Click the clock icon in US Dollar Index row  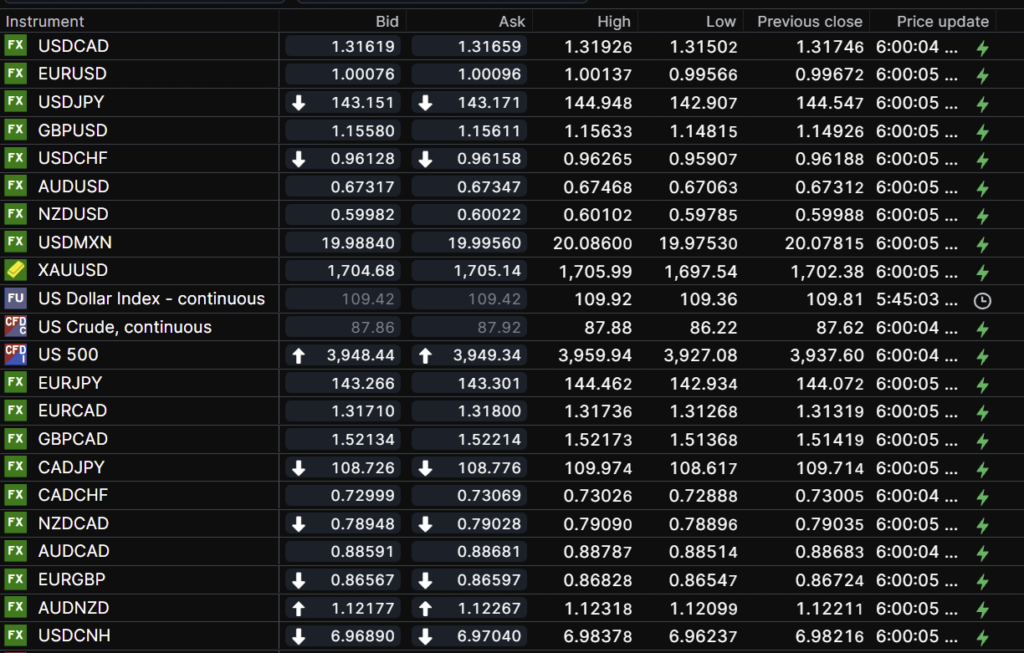tap(982, 299)
